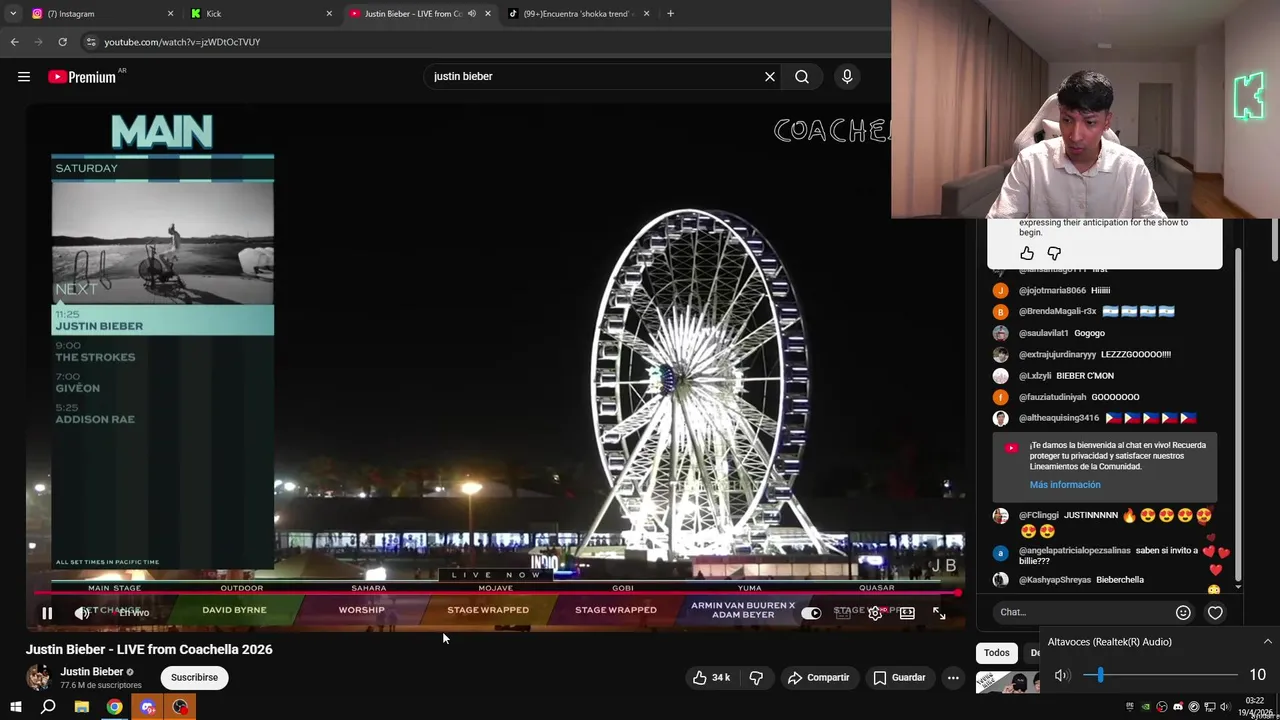Open the tab search dropdown arrow
The image size is (1280, 720).
tap(12, 14)
